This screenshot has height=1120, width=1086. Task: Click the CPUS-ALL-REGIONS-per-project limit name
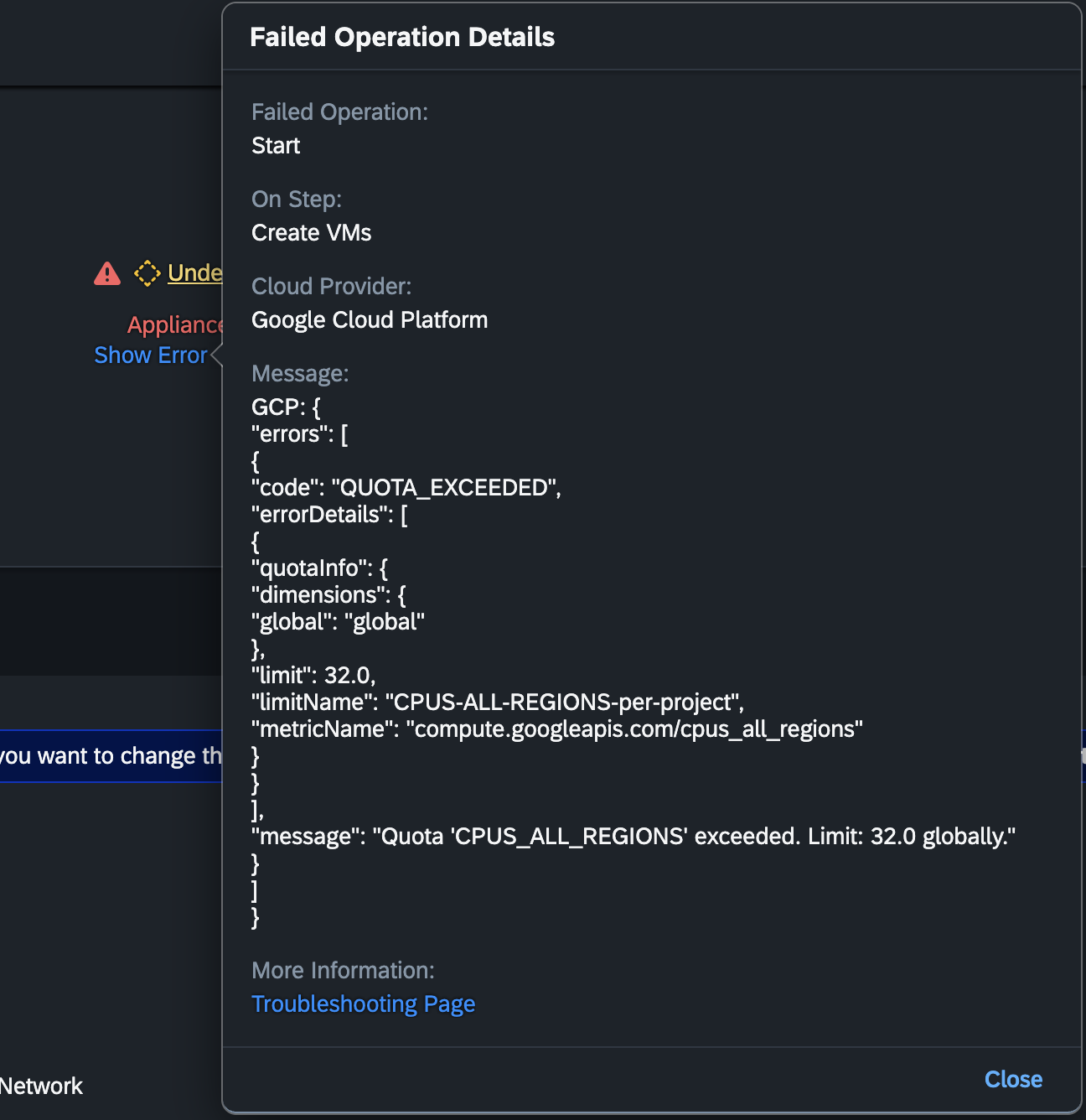498,702
